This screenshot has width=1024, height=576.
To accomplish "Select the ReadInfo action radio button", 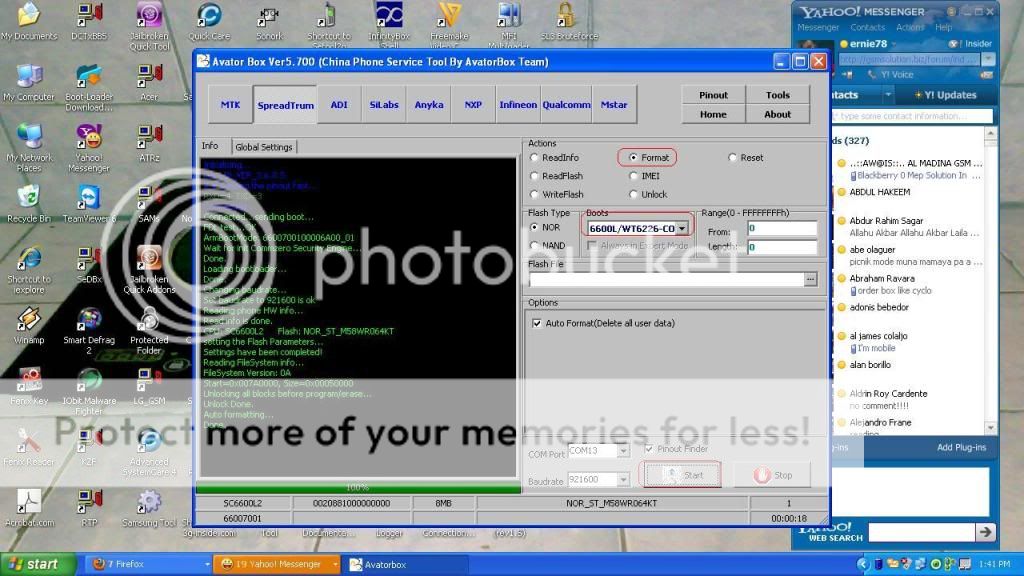I will click(x=536, y=158).
